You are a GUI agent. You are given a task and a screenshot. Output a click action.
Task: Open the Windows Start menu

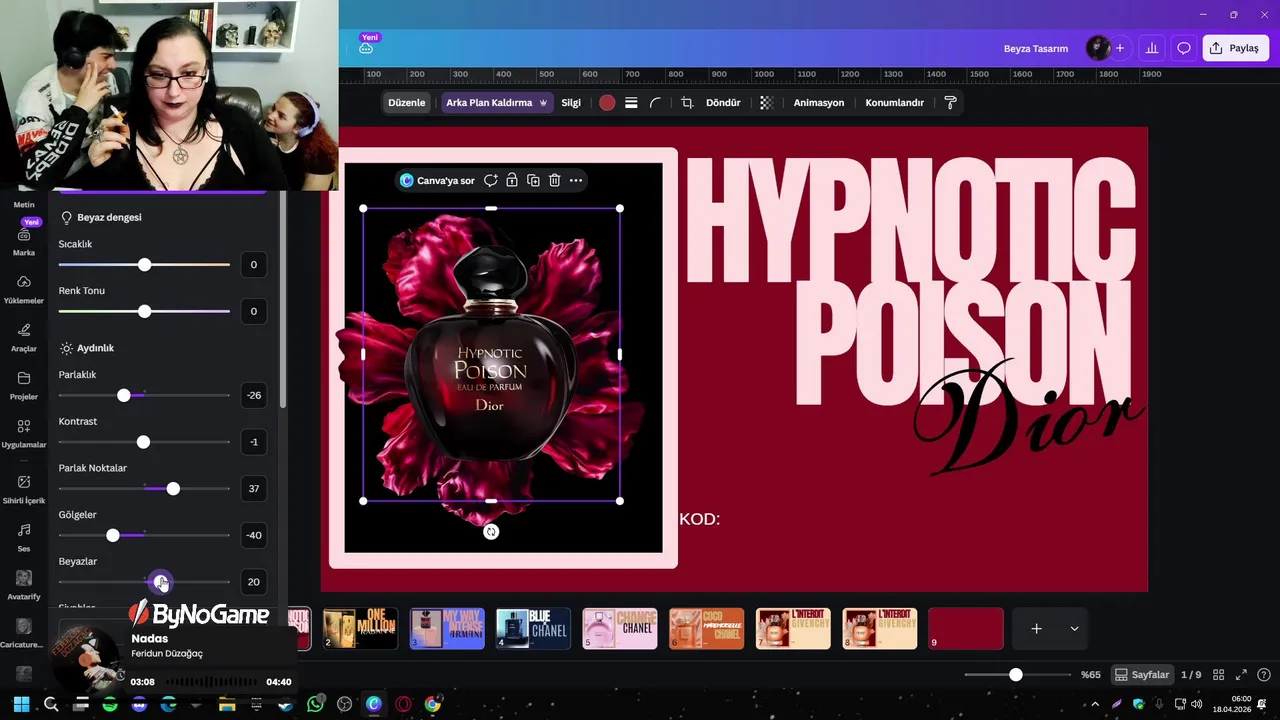22,704
